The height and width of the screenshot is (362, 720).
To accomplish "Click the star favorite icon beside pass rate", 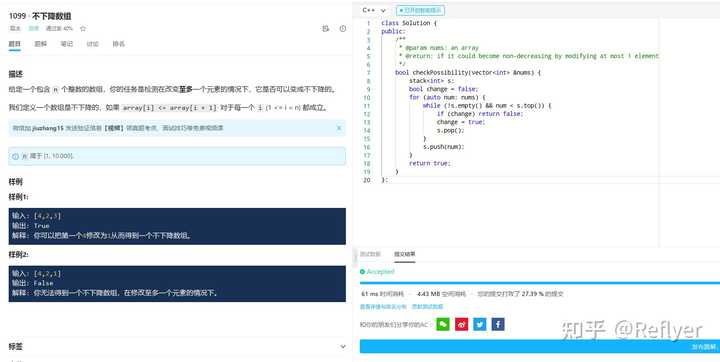I will click(83, 28).
